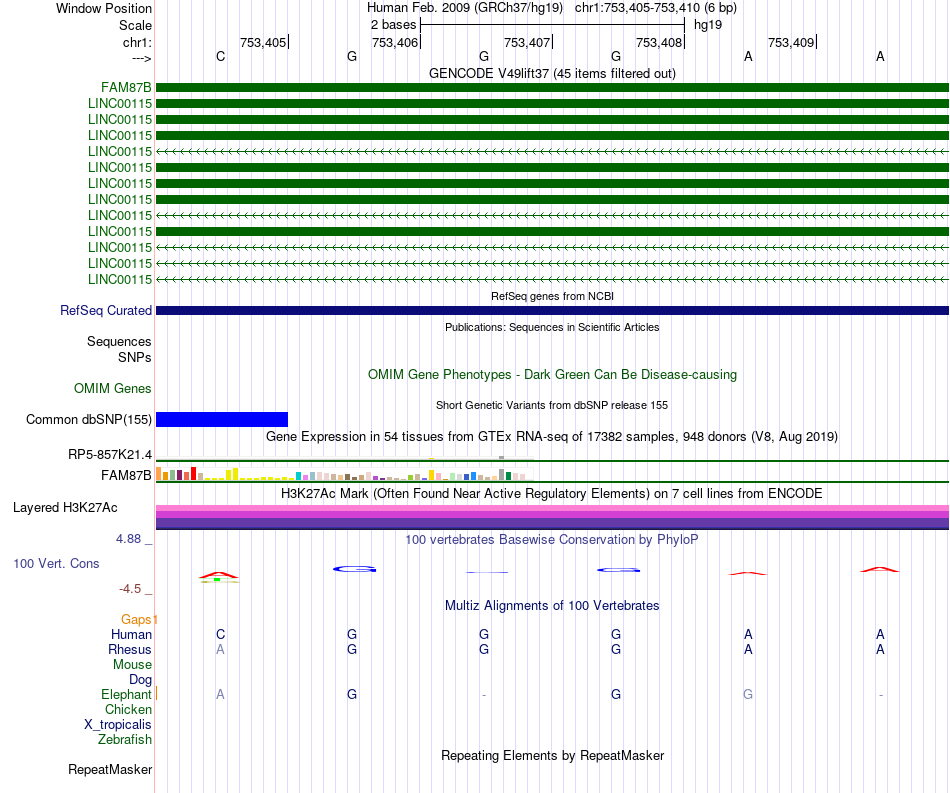Screen dimensions: 950x793
Task: Open Short Genetic Variants from dbSNP title
Action: pyautogui.click(x=552, y=405)
